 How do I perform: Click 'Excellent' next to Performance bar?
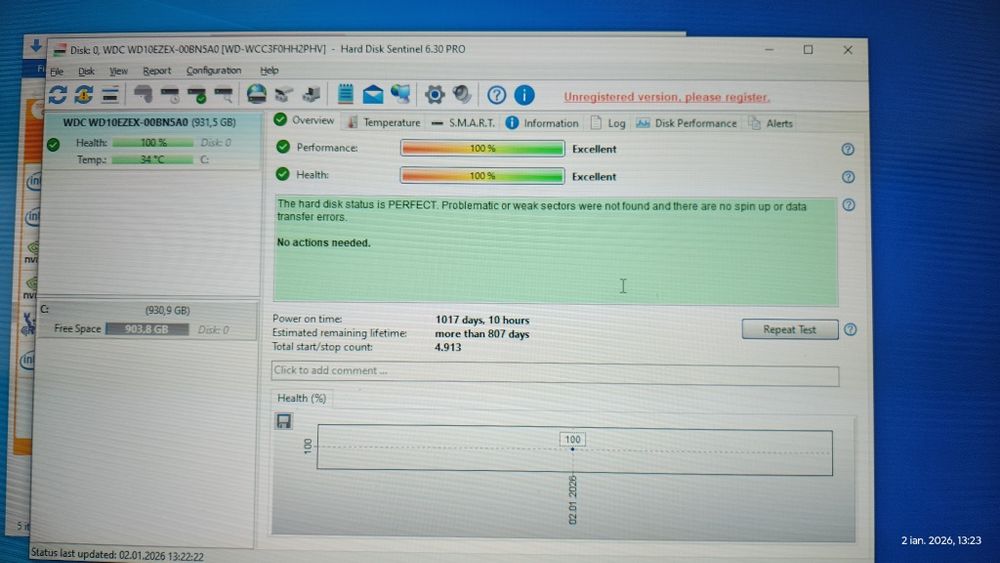594,149
